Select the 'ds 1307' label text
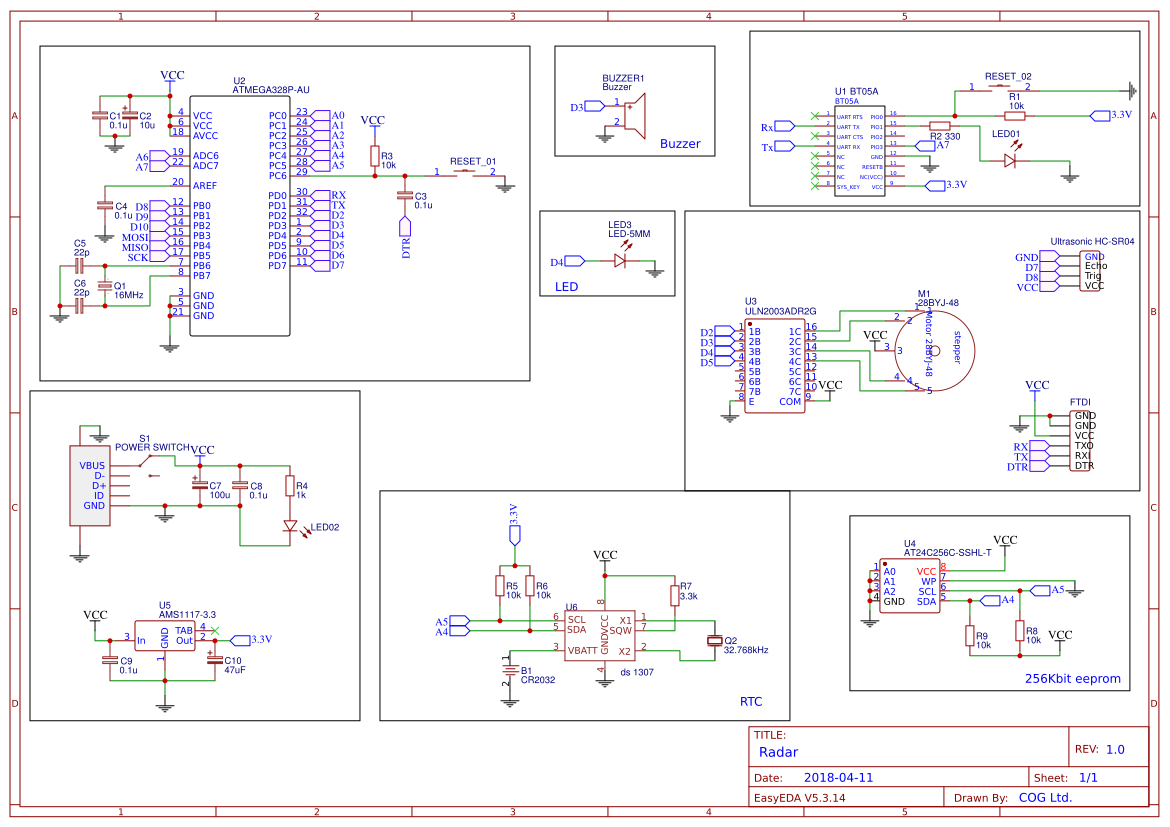The height and width of the screenshot is (827, 1170). tap(636, 672)
